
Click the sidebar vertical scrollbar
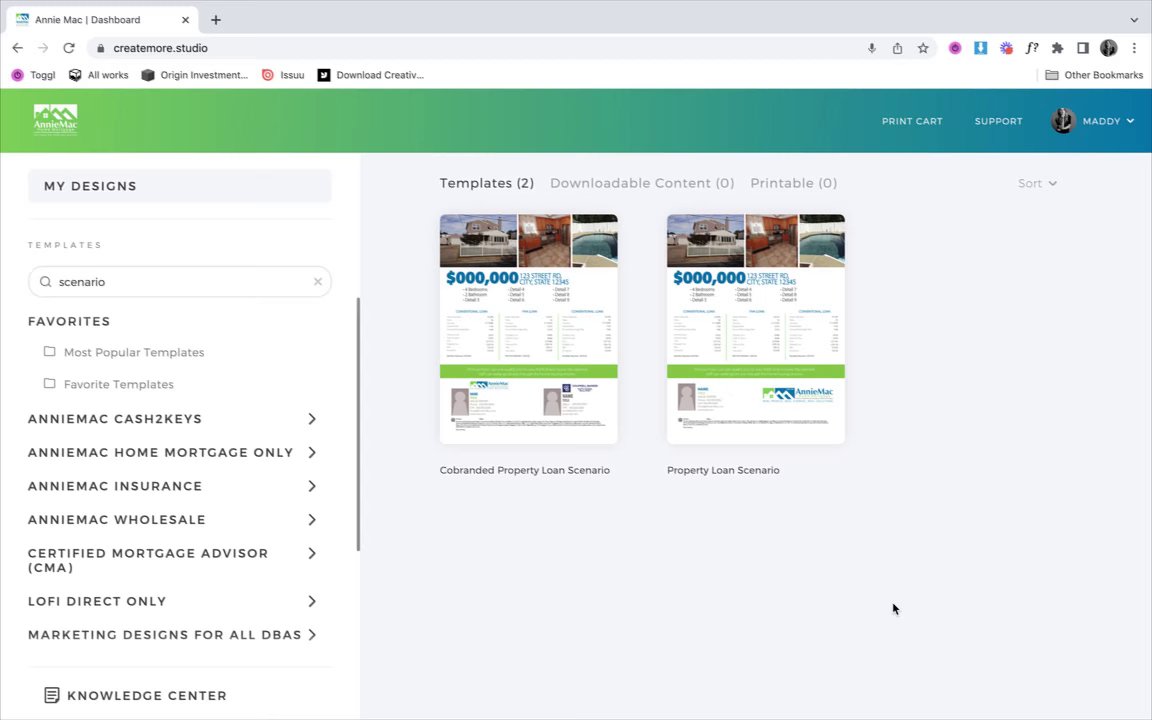click(x=358, y=424)
